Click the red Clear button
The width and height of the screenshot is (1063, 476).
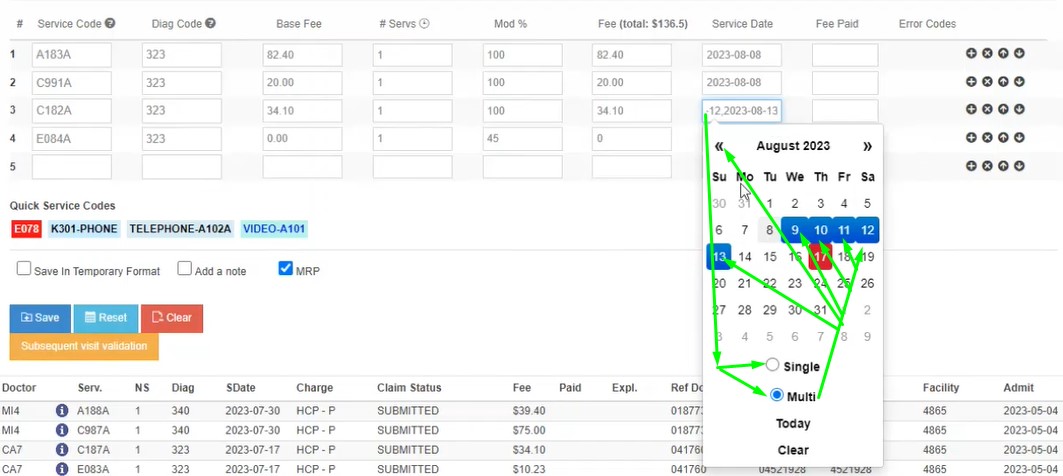172,318
